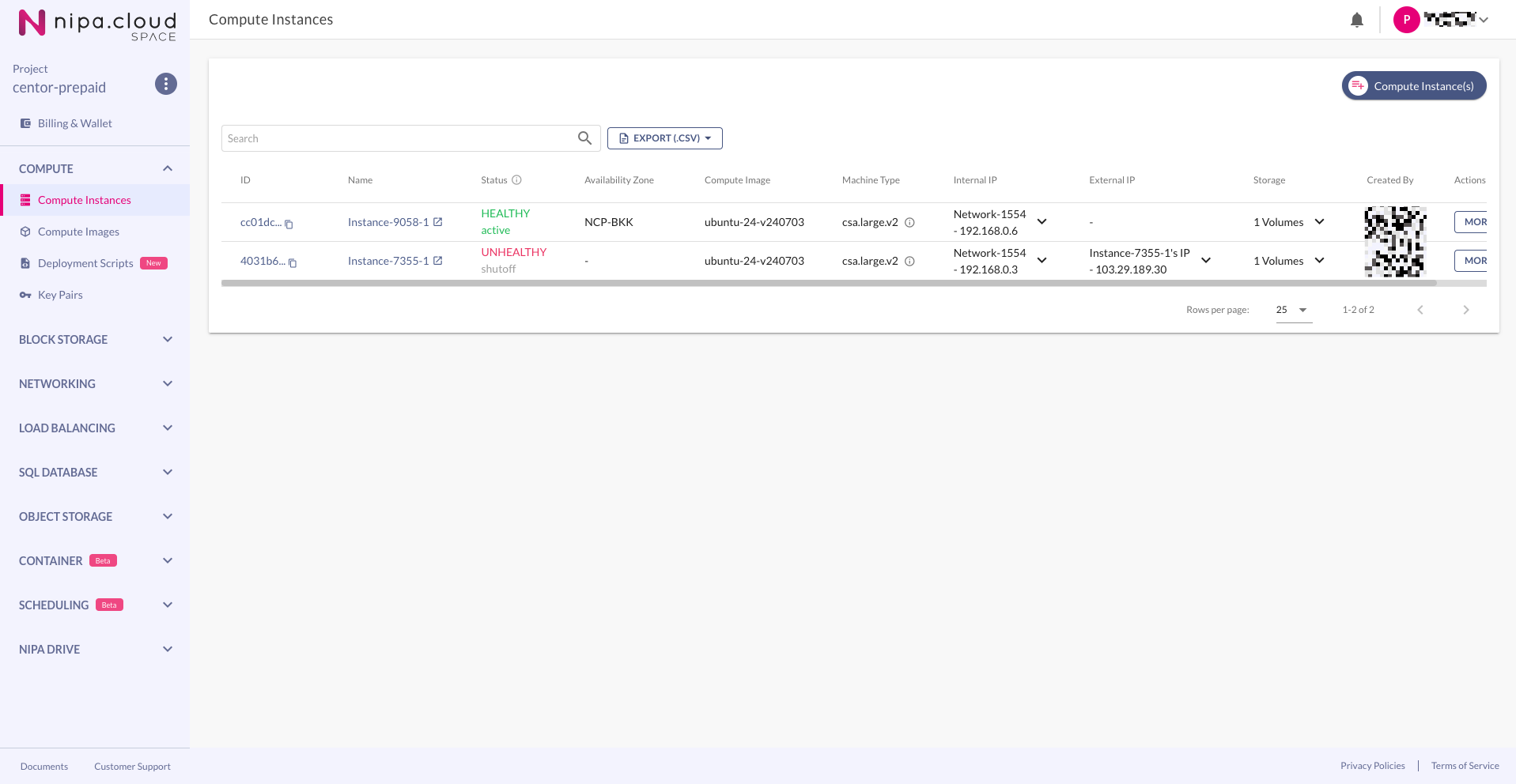Click the UNHEALTHY status text

[514, 252]
